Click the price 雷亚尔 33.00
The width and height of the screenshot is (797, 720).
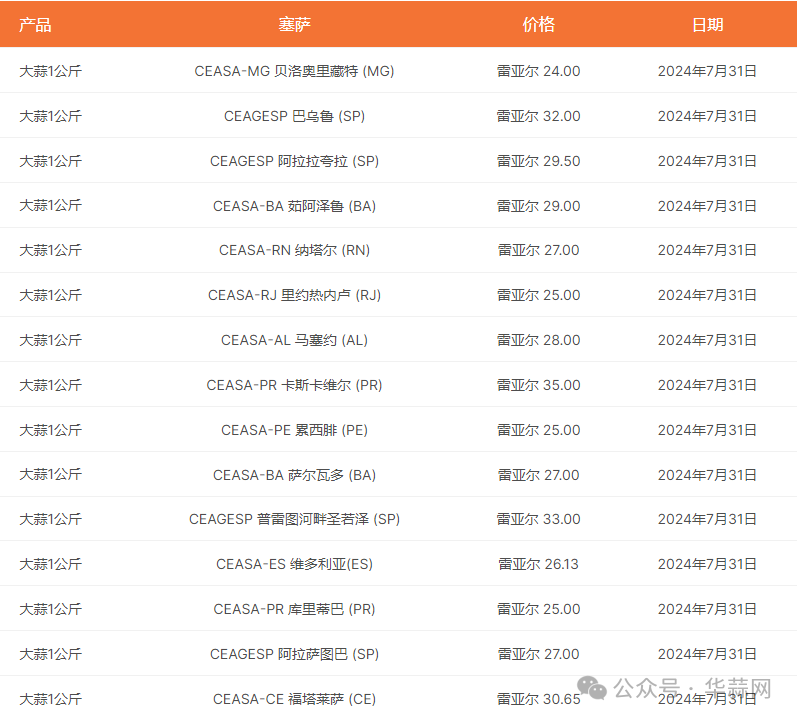538,519
